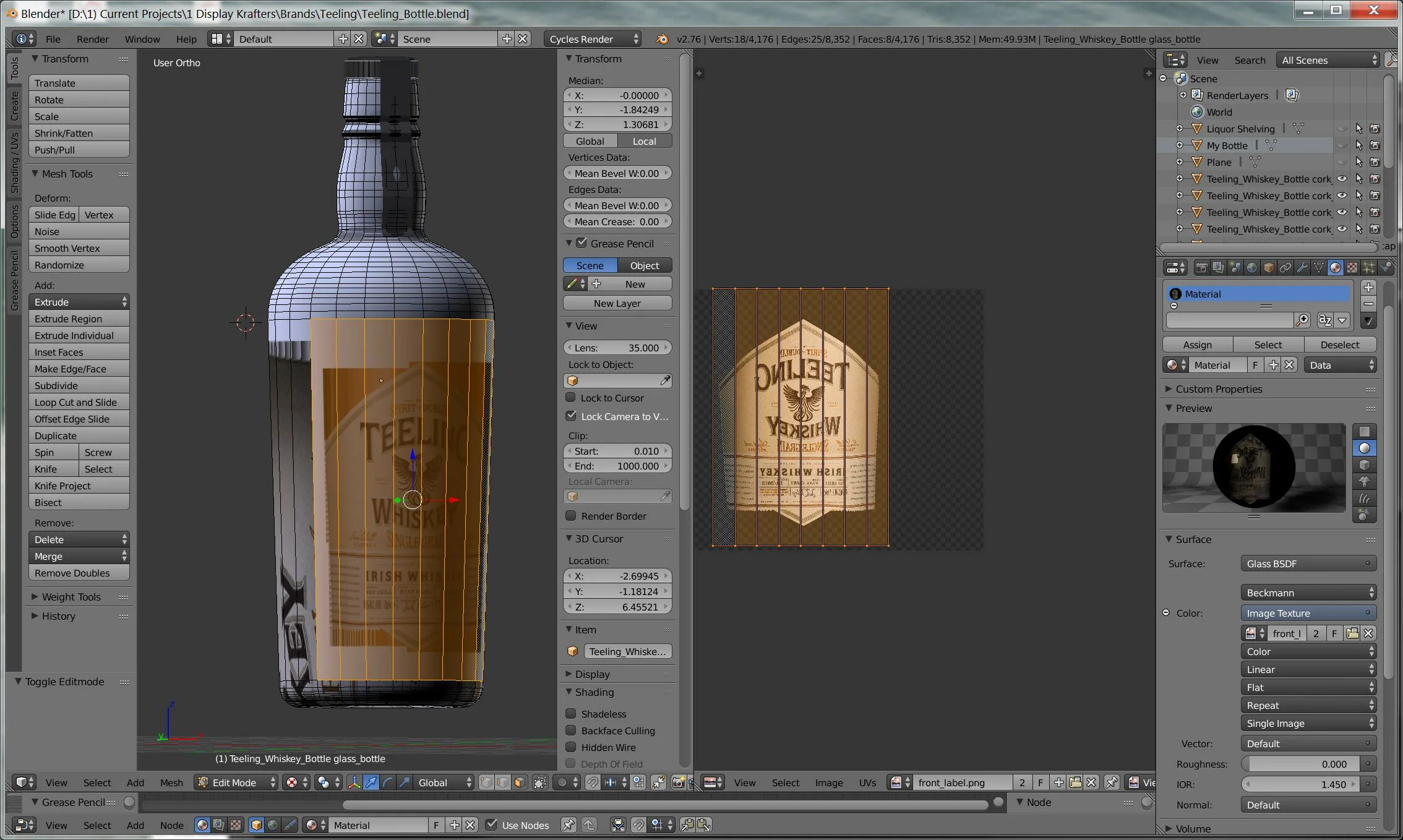Click the snap magnet icon in 3D header
Viewport: 1403px width, 840px height.
[x=592, y=782]
